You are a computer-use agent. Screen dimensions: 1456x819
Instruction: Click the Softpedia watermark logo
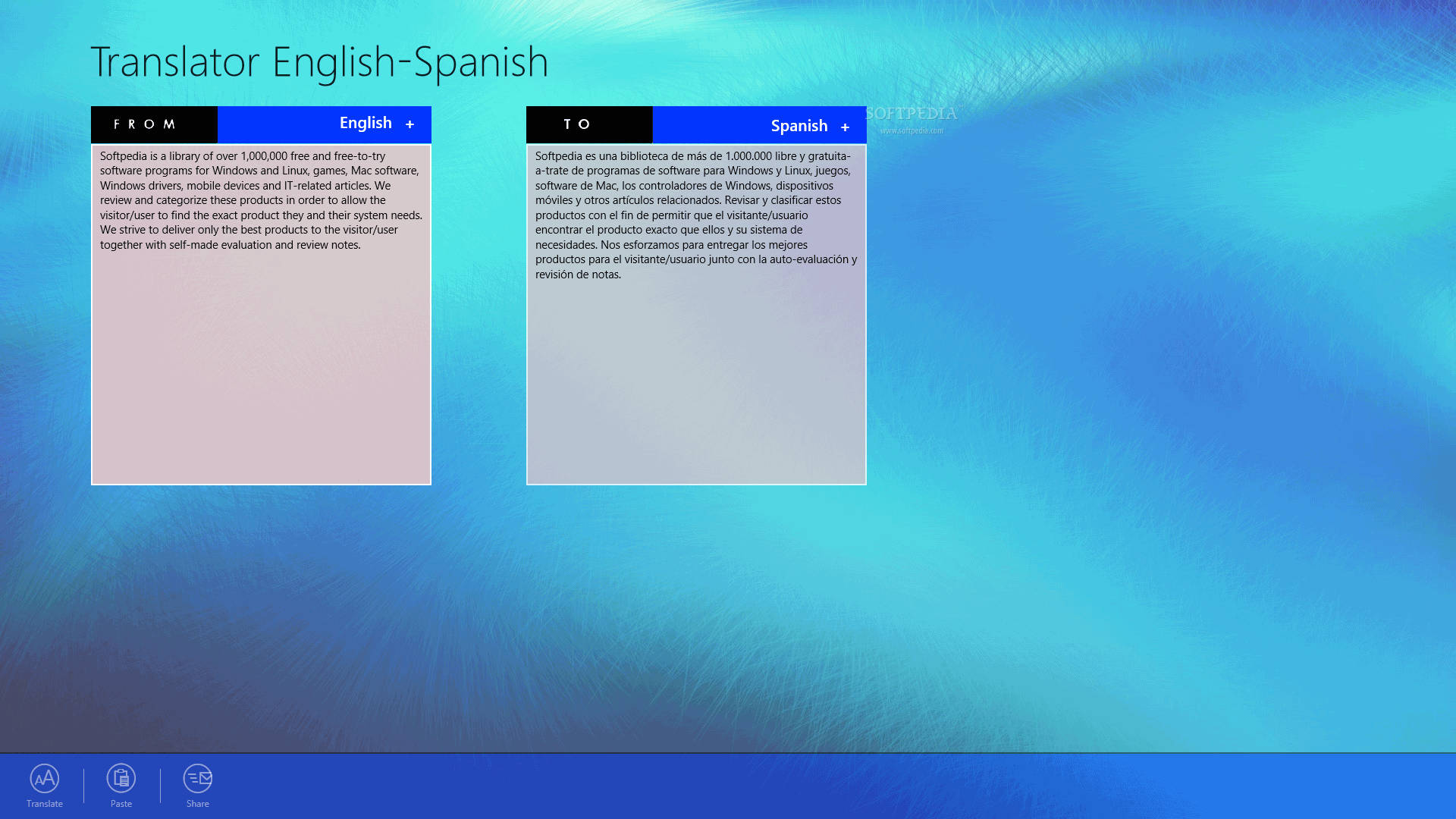click(911, 114)
